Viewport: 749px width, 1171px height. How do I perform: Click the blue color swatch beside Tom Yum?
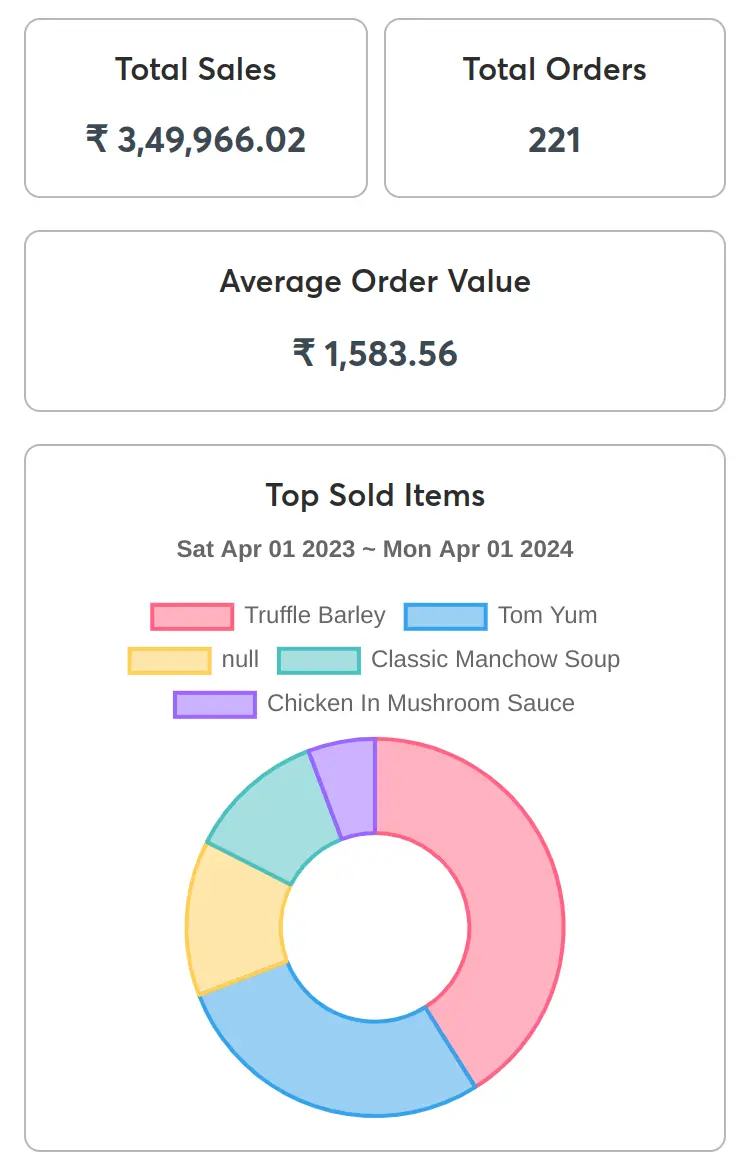(x=445, y=615)
